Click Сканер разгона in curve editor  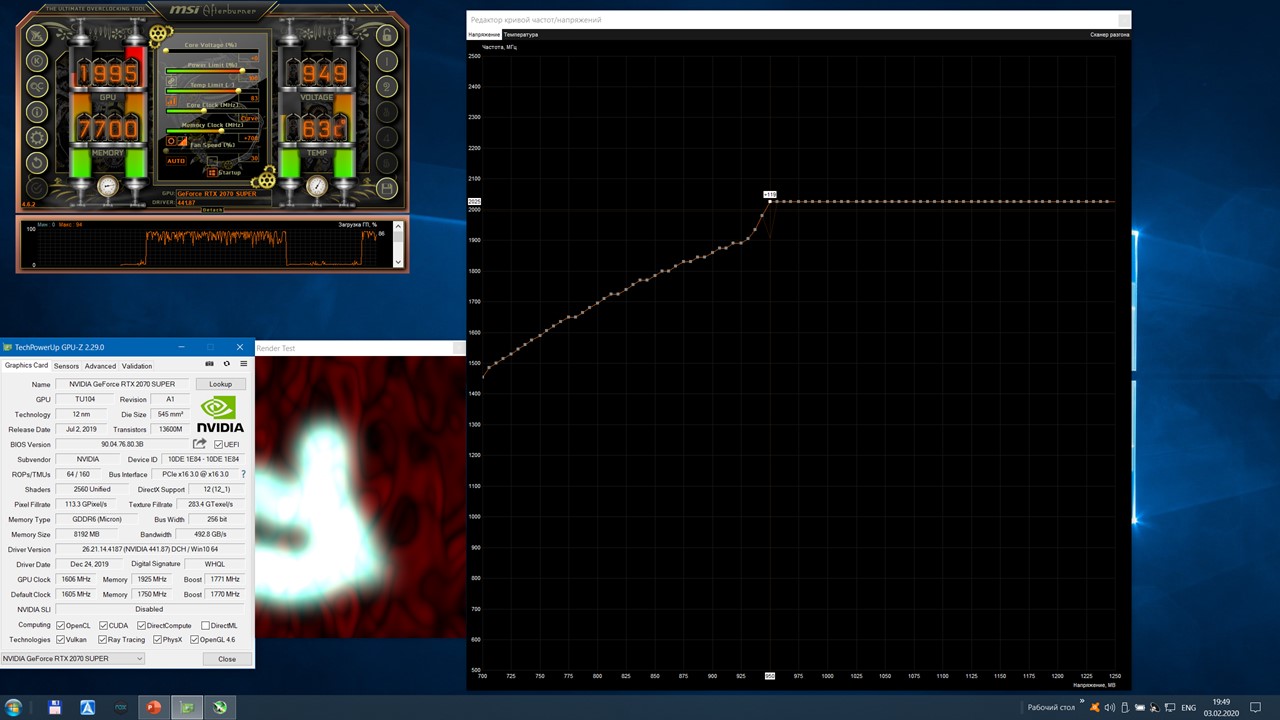click(1110, 35)
